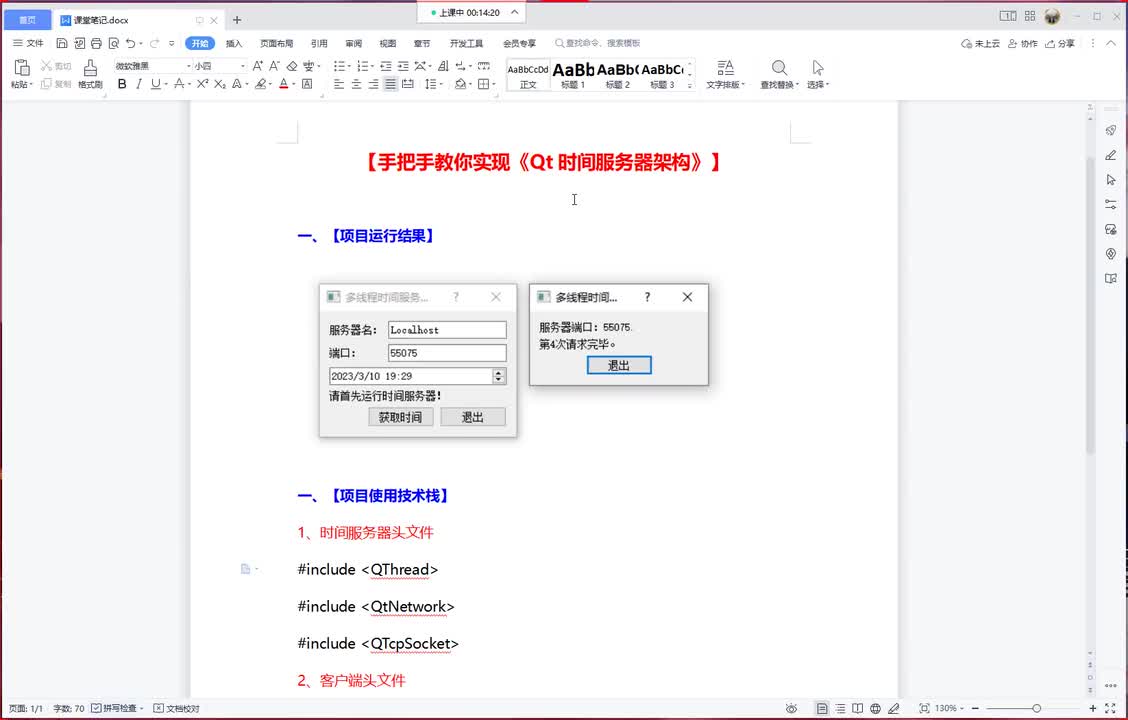
Task: Toggle eye protection mode in status bar
Action: pos(791,708)
